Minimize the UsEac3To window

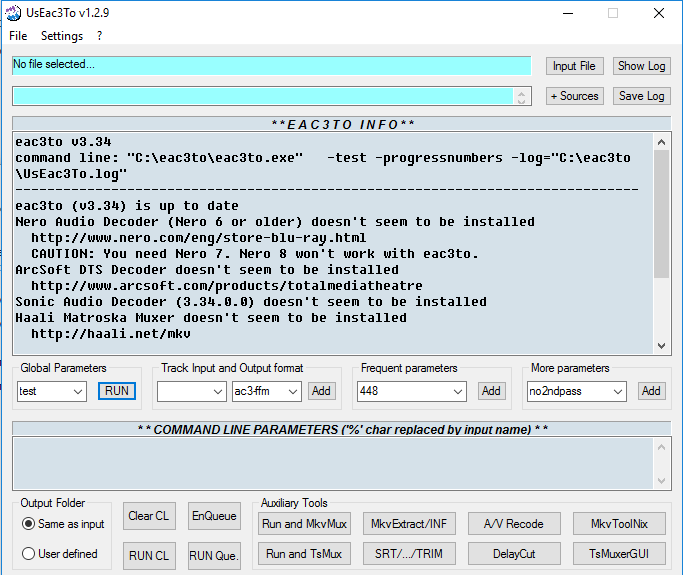tap(568, 13)
